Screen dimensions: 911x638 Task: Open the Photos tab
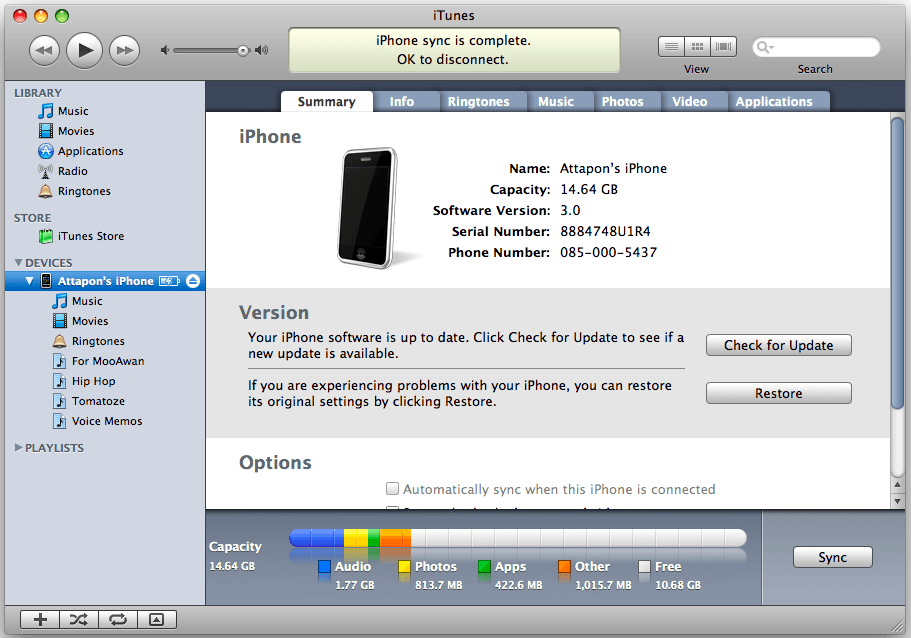click(623, 102)
